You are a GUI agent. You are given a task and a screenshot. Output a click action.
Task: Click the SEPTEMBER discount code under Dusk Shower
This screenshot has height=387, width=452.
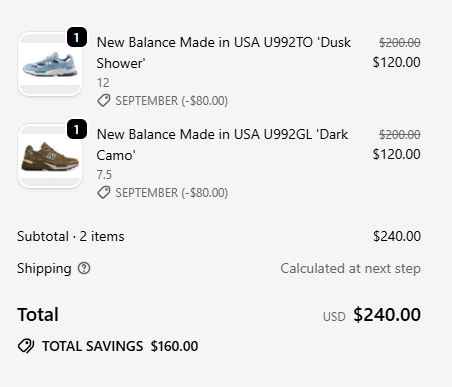click(172, 101)
